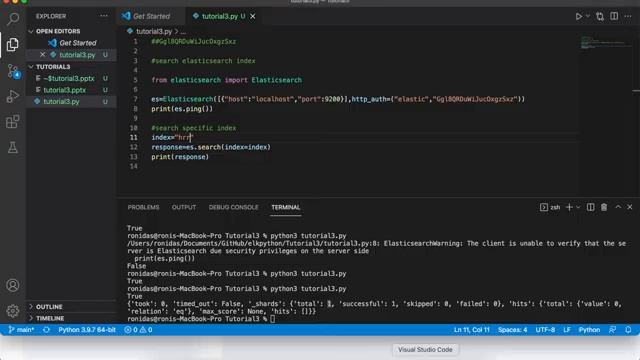Change end of line via LF
640x360 pixels.
click(567, 330)
